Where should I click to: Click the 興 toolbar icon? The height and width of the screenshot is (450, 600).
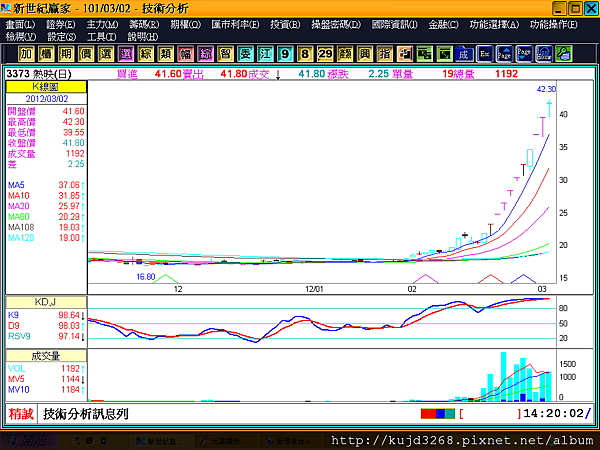(365, 54)
